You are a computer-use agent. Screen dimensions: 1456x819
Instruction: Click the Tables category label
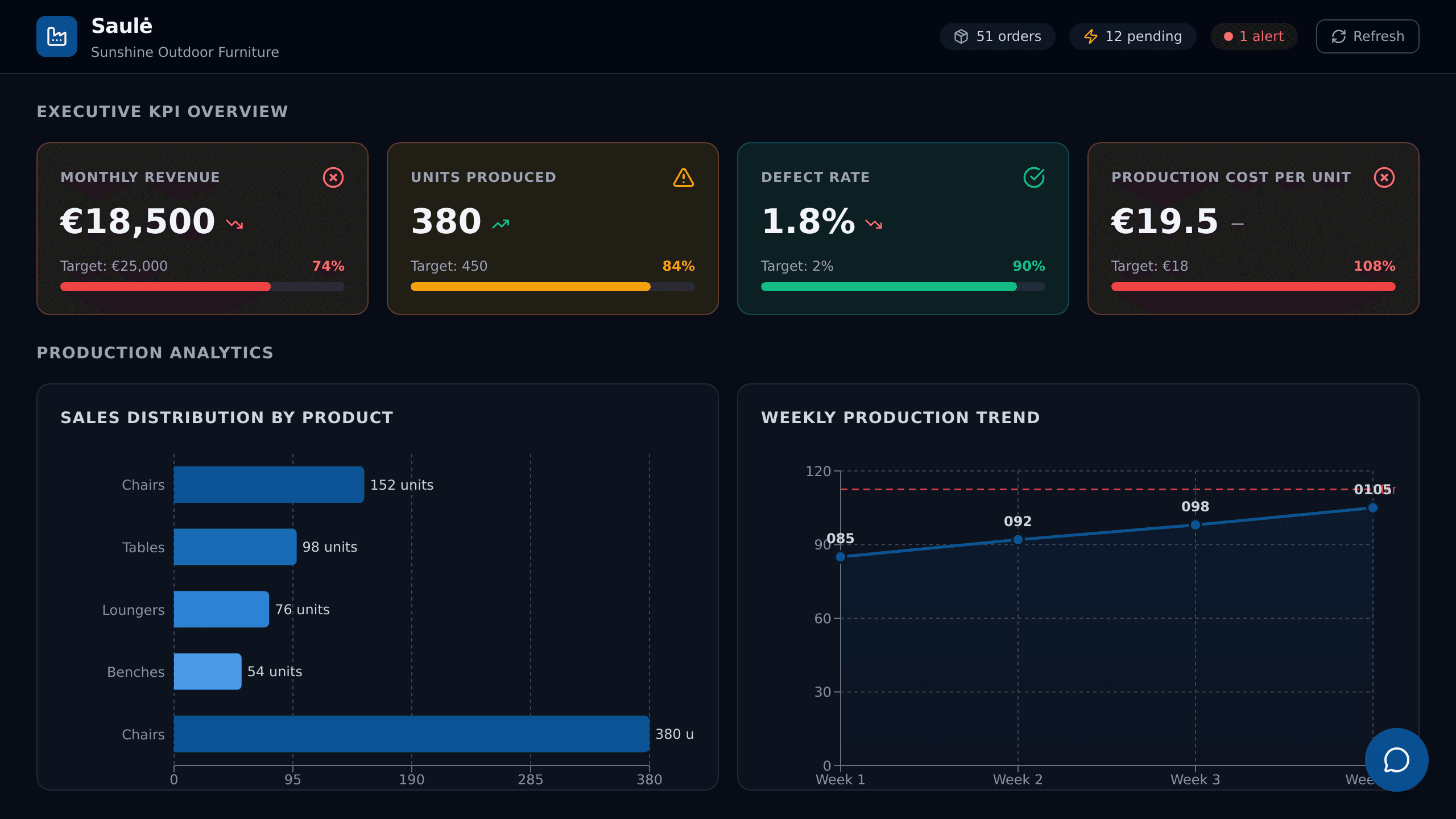pyautogui.click(x=143, y=548)
